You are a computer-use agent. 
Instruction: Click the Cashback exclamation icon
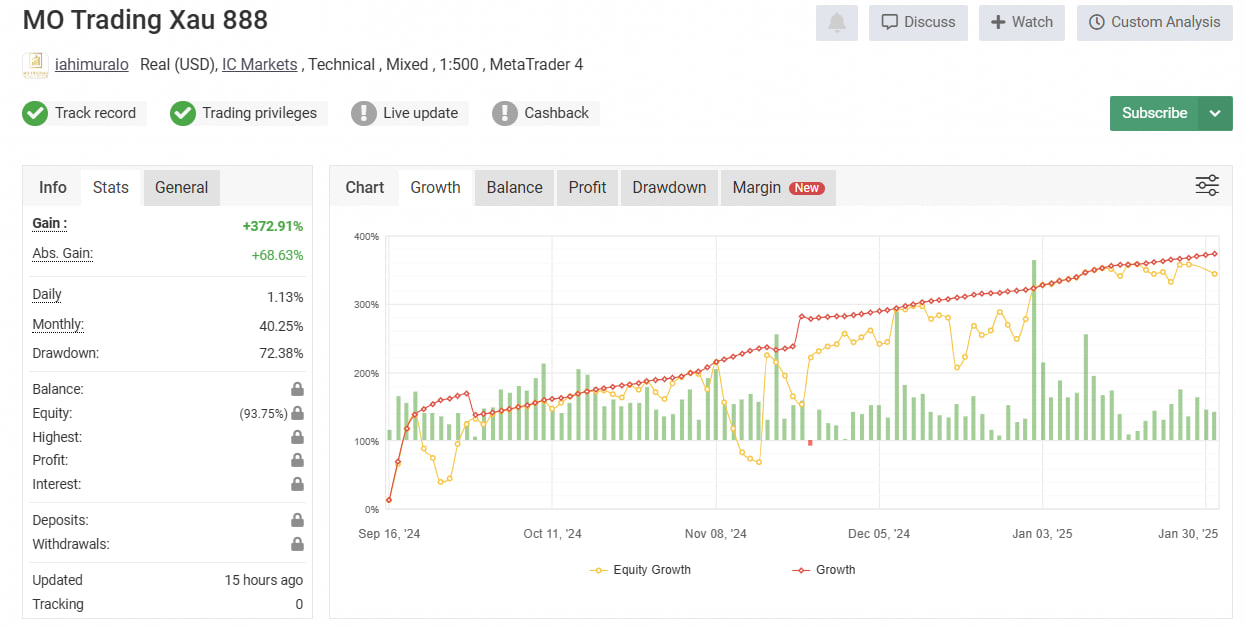click(505, 113)
